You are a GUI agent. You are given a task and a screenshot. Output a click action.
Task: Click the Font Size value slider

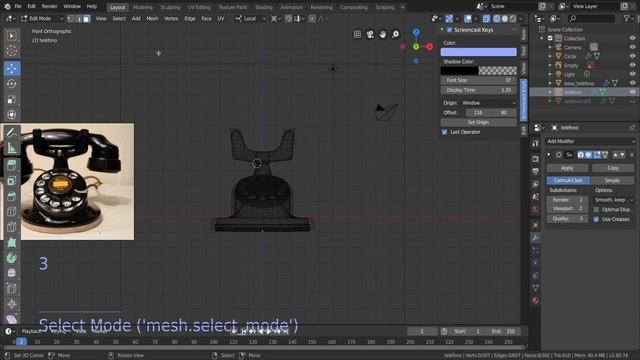478,80
